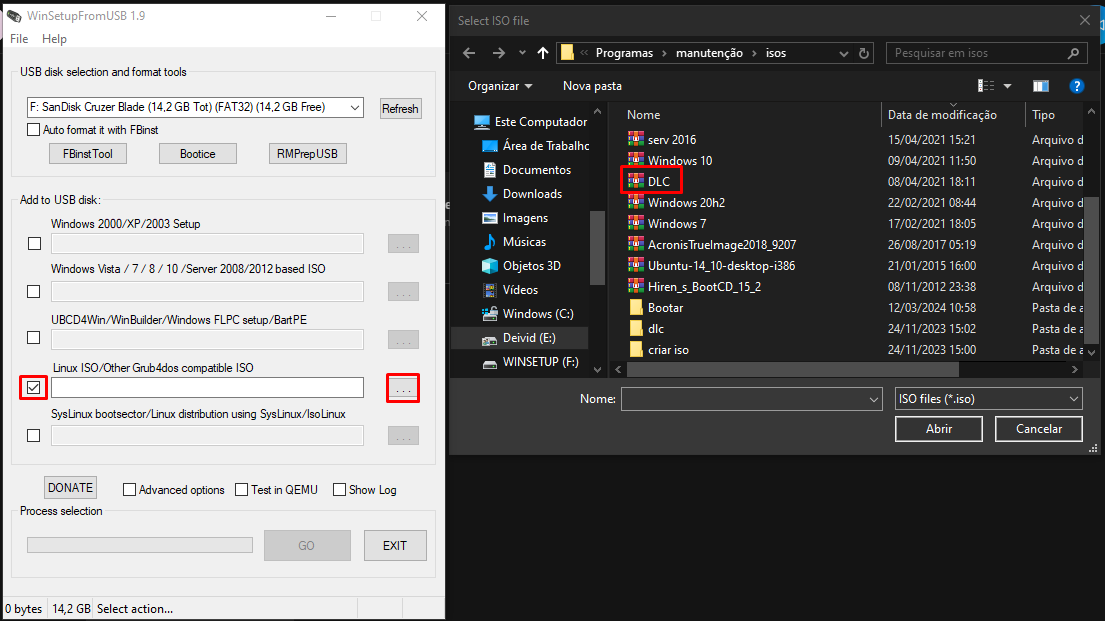This screenshot has width=1105, height=621.
Task: Enable Auto format it with FBinst
Action: pos(33,130)
